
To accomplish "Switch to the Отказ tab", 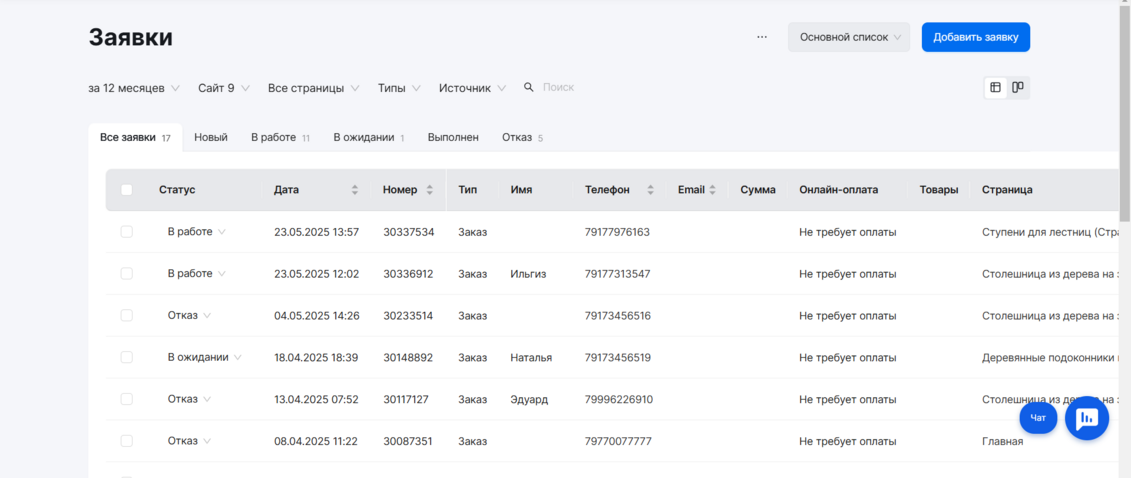I will click(522, 138).
